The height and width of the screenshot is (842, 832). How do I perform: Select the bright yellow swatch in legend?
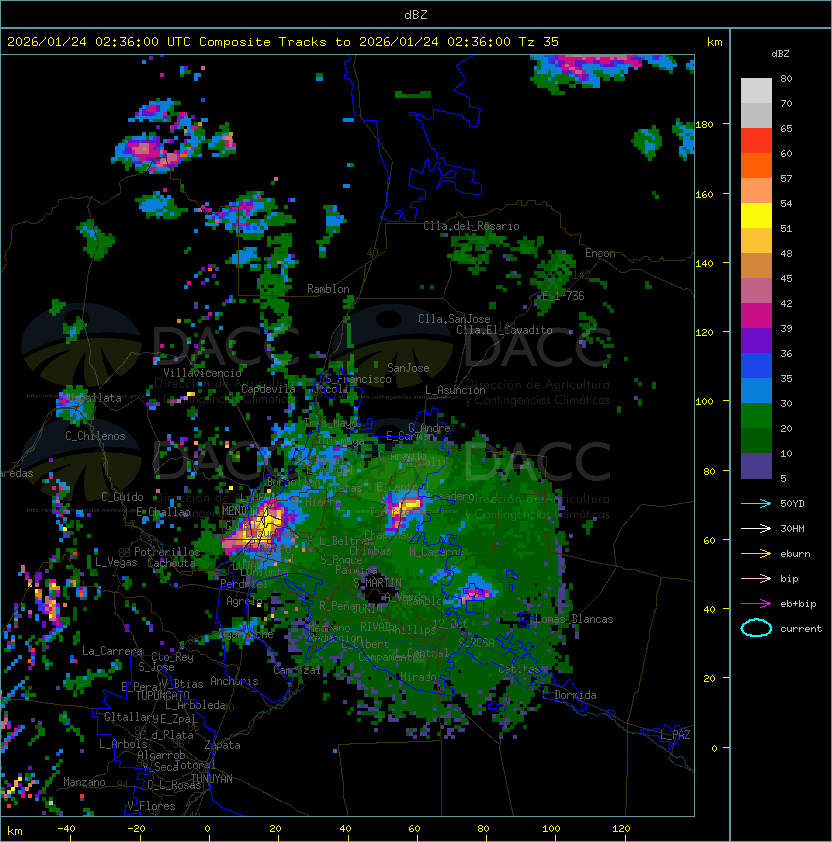point(756,216)
